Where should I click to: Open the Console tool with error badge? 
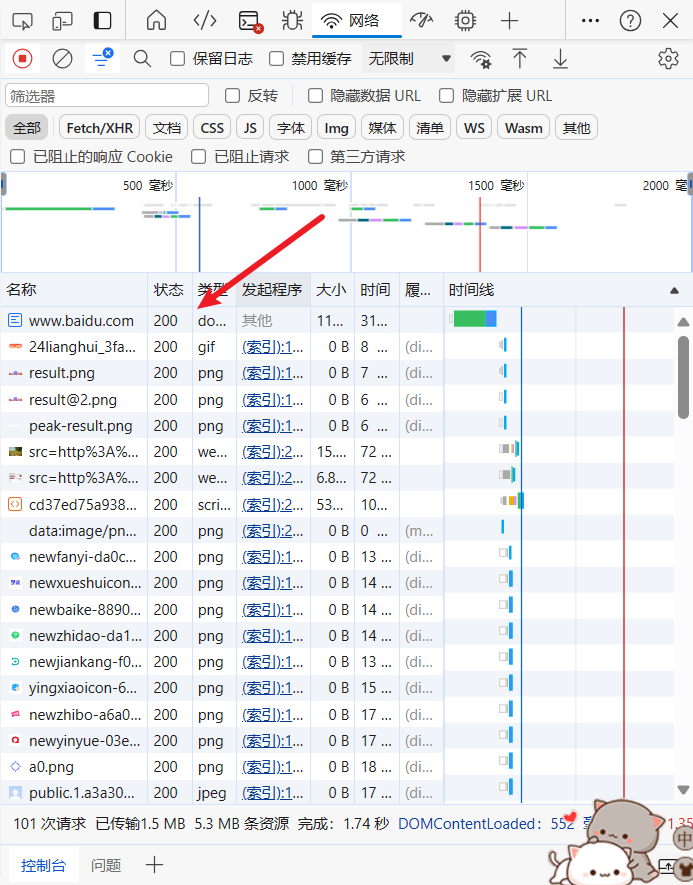250,21
